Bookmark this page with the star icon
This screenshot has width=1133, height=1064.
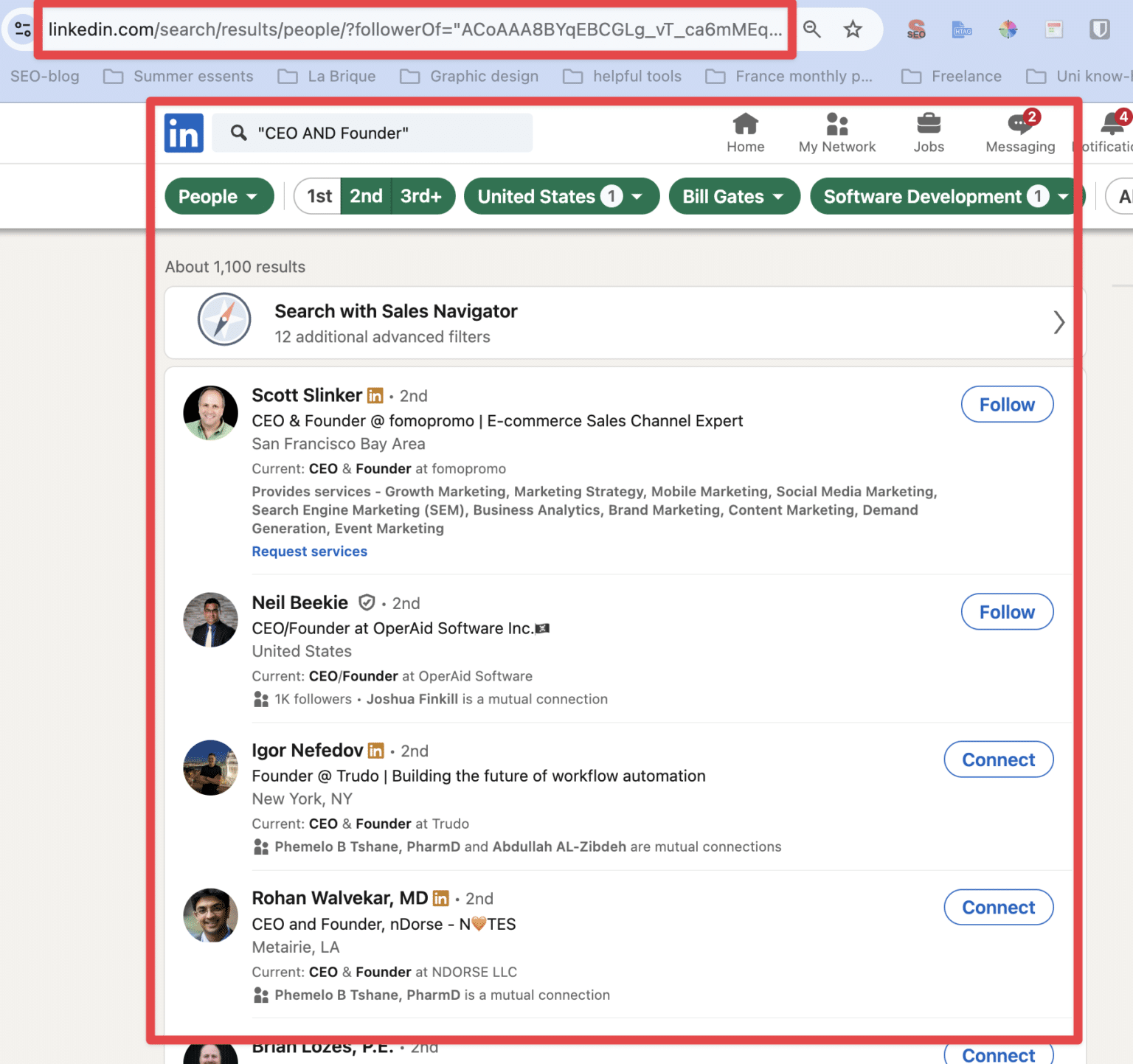[853, 29]
